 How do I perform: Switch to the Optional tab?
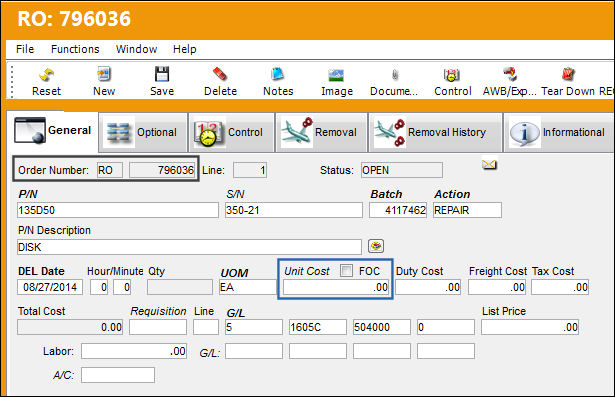(x=143, y=132)
